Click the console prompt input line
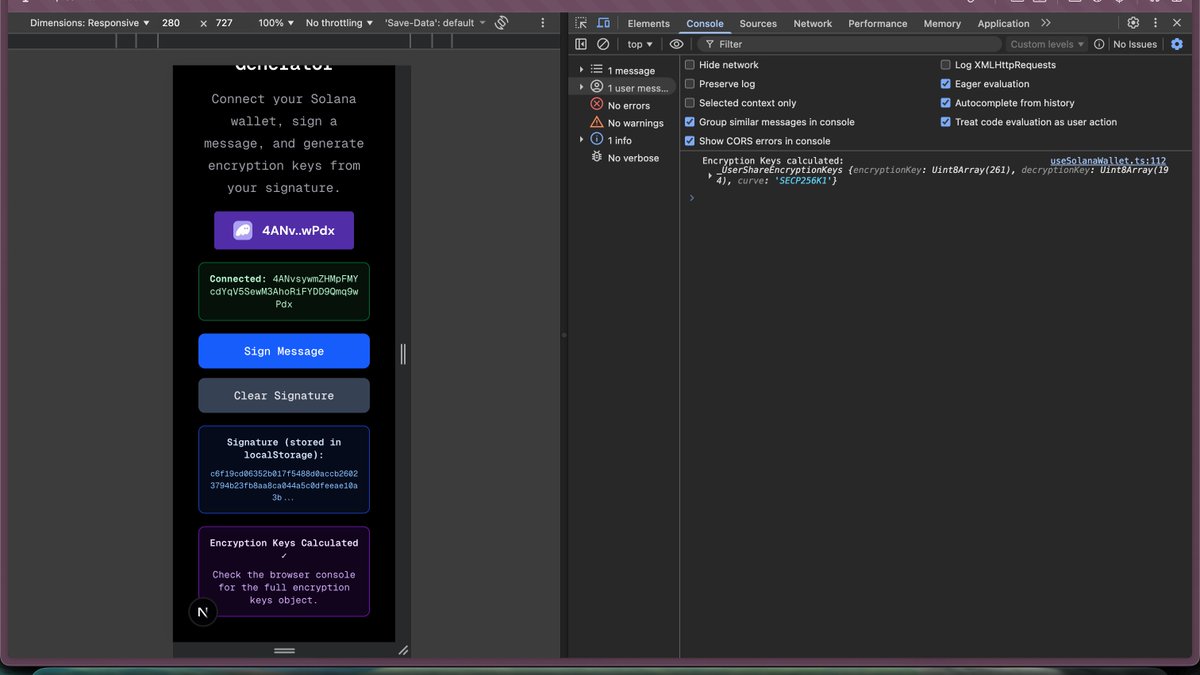Image resolution: width=1200 pixels, height=675 pixels. pyautogui.click(x=940, y=198)
